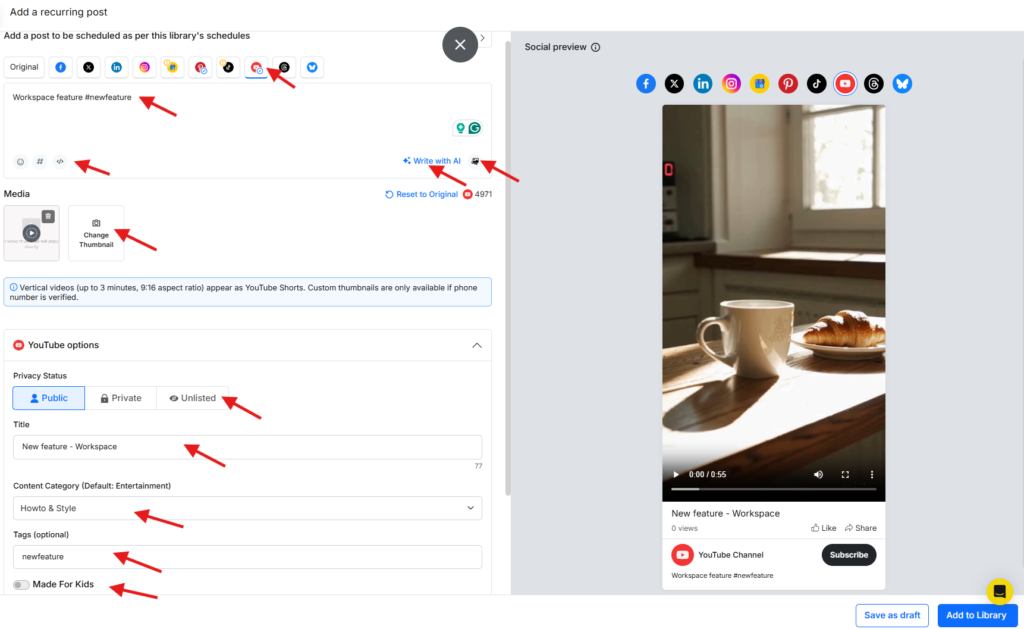The image size is (1024, 629).
Task: Select the Instagram channel icon
Action: coord(144,67)
